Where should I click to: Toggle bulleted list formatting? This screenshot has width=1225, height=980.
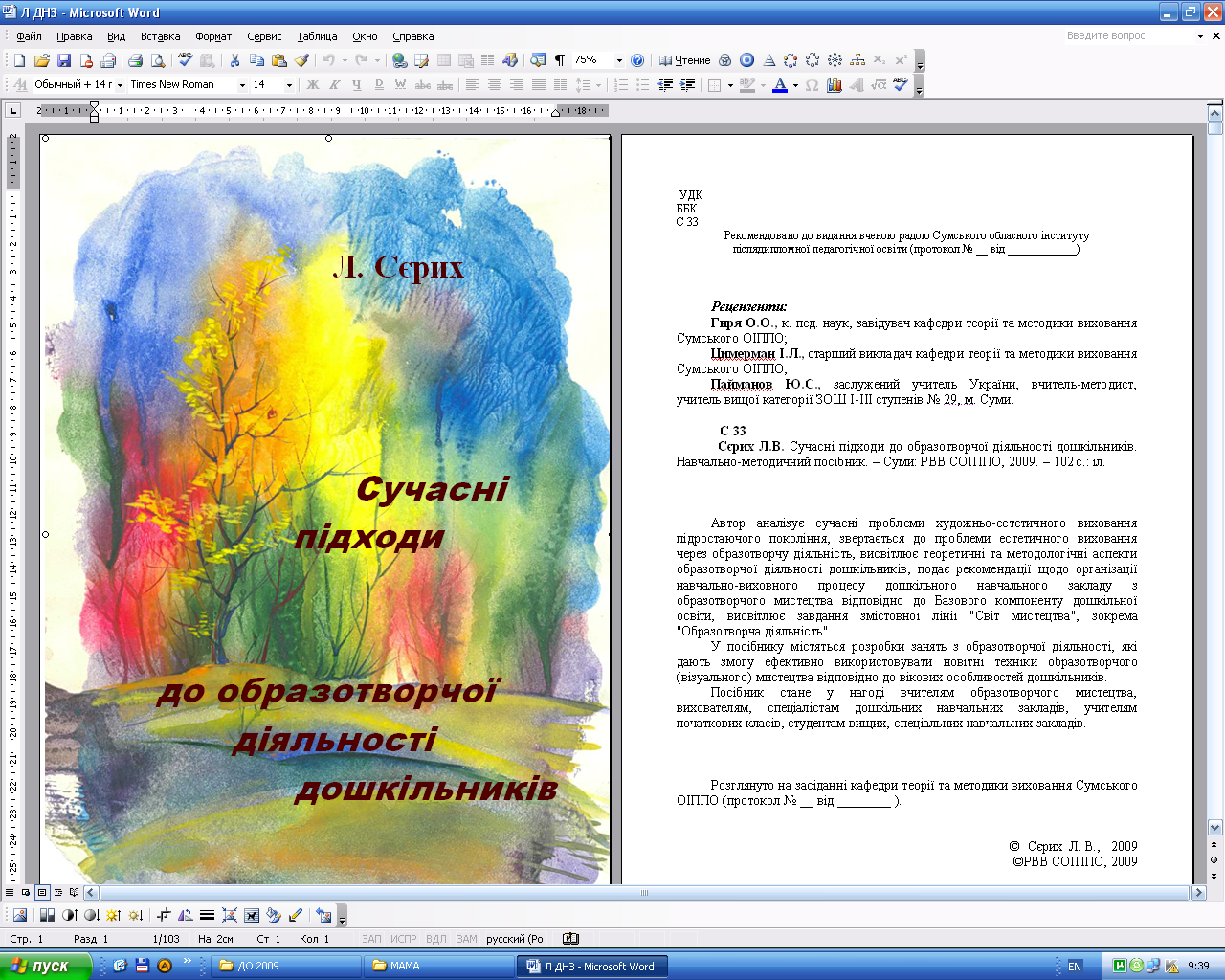point(643,85)
